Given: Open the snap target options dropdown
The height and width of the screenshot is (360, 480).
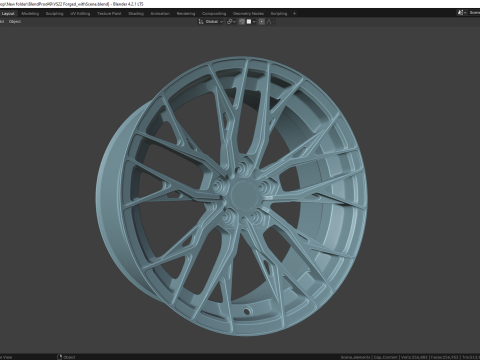Looking at the screenshot, I should tap(254, 22).
